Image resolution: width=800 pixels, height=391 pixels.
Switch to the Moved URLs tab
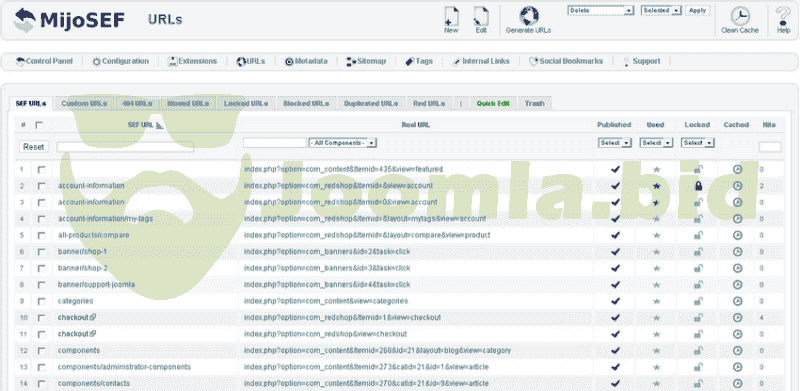click(x=188, y=104)
